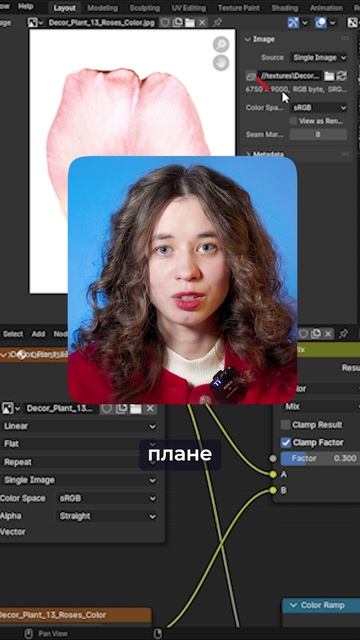Screen dimensions: 360x640
Task: Switch to the Modeling workspace tab
Action: [x=102, y=8]
